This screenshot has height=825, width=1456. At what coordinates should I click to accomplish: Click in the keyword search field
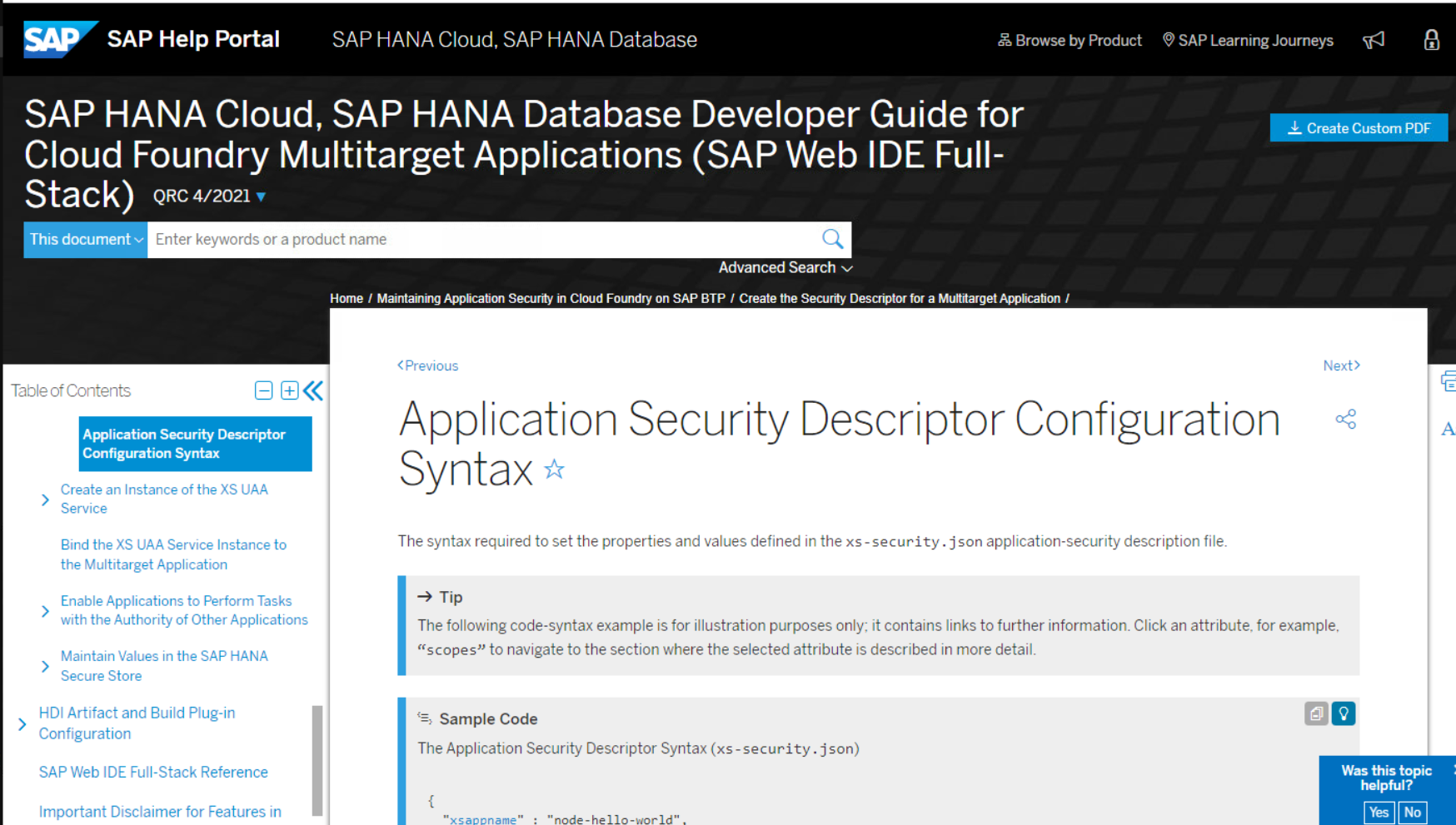(483, 240)
